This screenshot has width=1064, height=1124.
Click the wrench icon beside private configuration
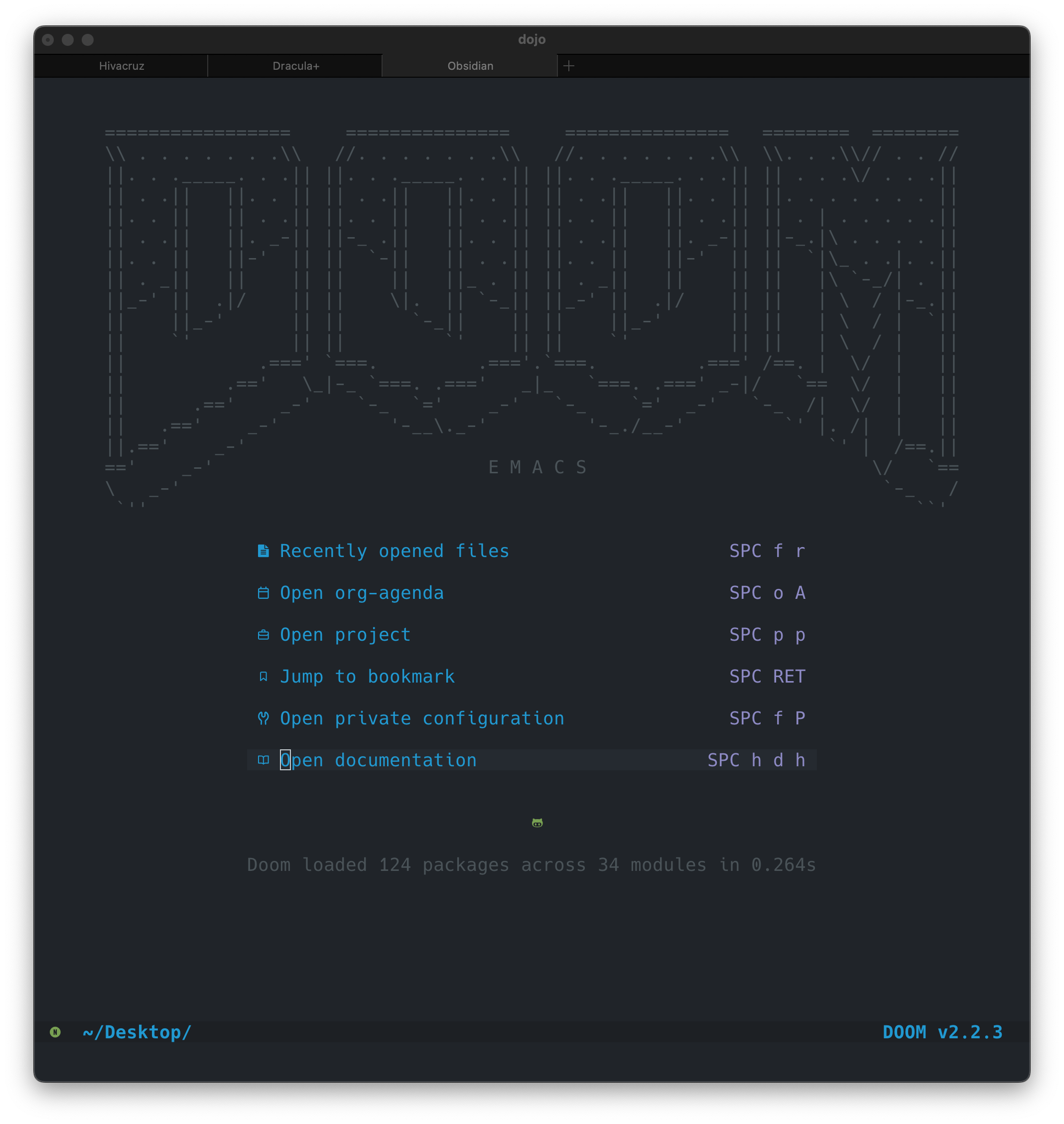coord(263,718)
